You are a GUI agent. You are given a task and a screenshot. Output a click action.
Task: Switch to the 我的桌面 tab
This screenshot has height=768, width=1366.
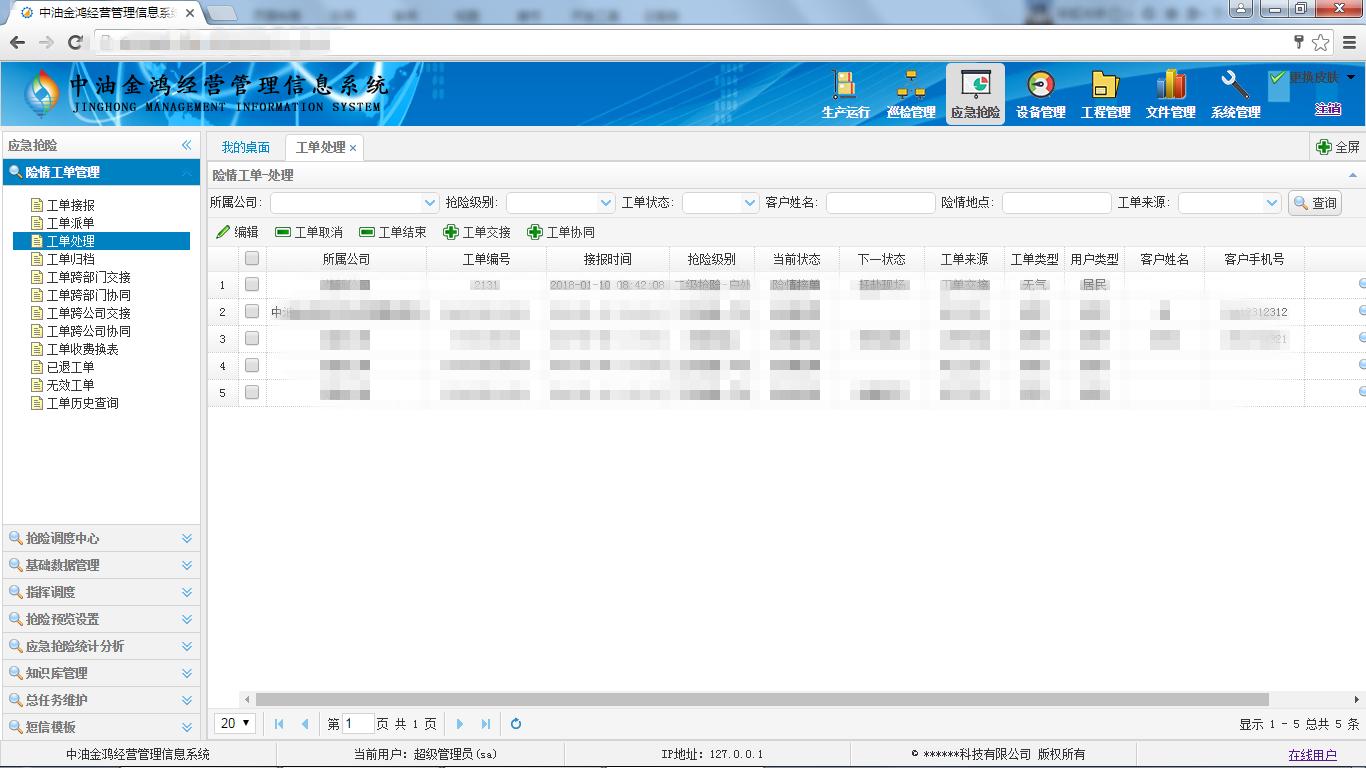(x=246, y=147)
